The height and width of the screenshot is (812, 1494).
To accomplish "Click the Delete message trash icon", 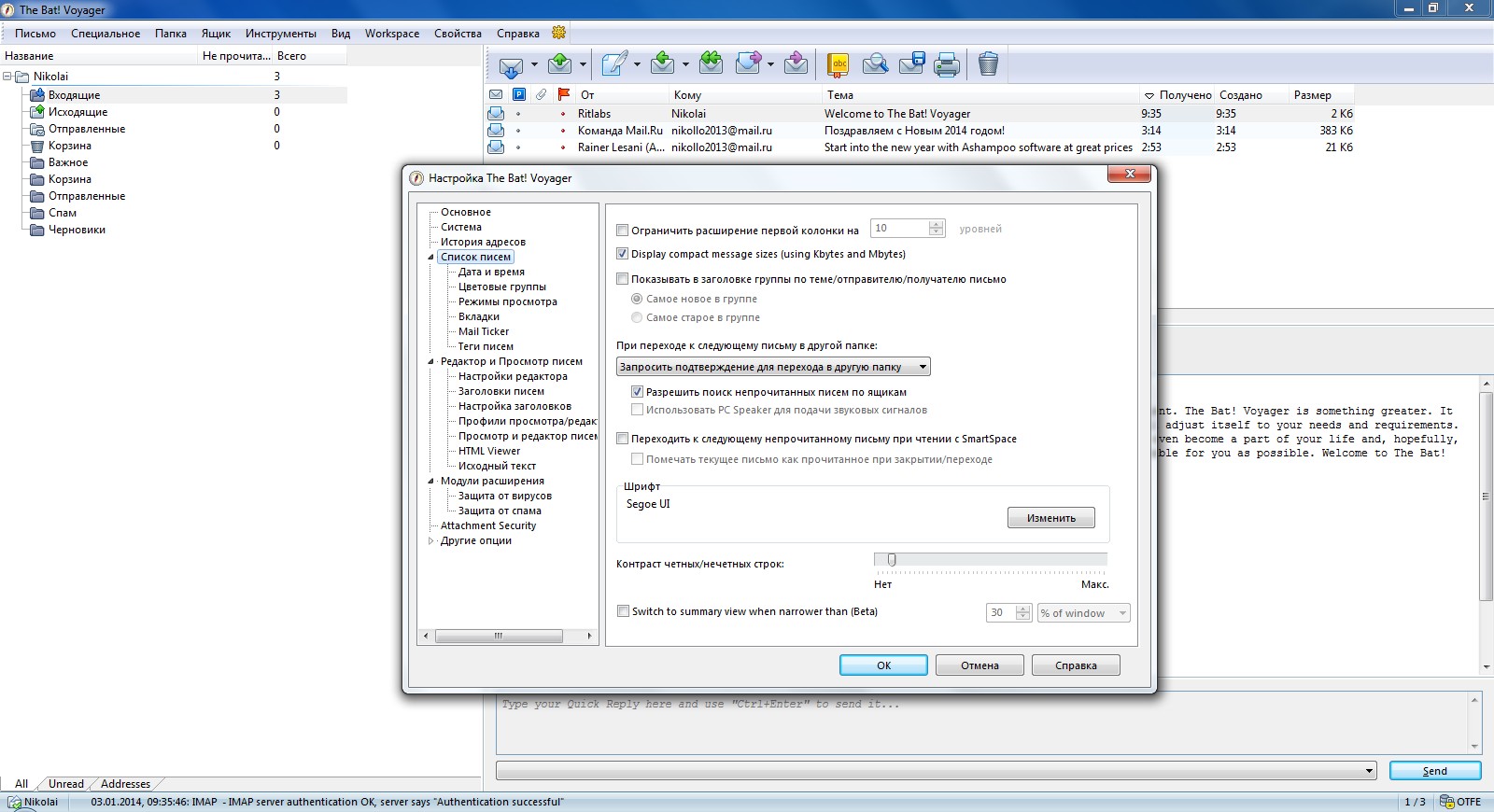I will point(988,63).
